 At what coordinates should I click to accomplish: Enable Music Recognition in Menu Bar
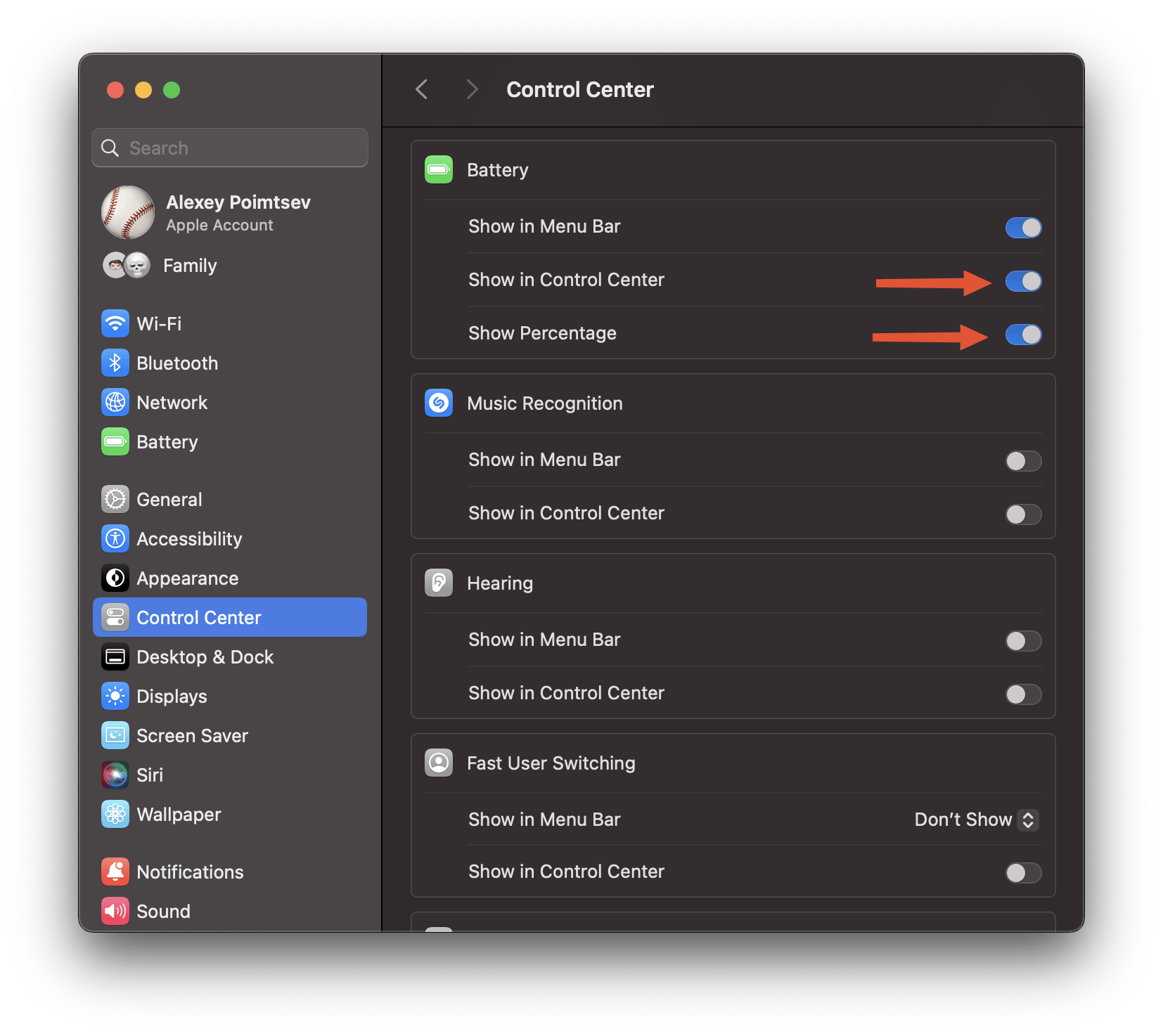coord(1023,460)
